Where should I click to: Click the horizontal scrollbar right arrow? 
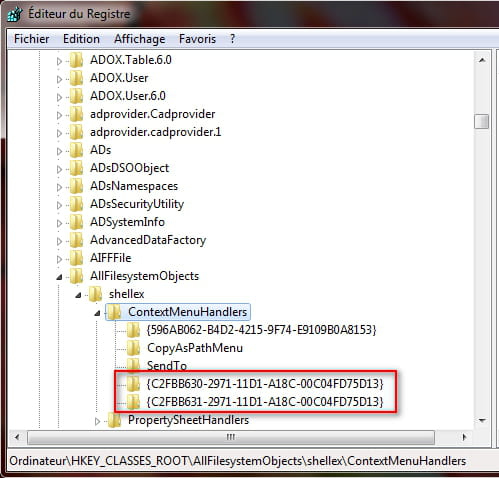[464, 437]
